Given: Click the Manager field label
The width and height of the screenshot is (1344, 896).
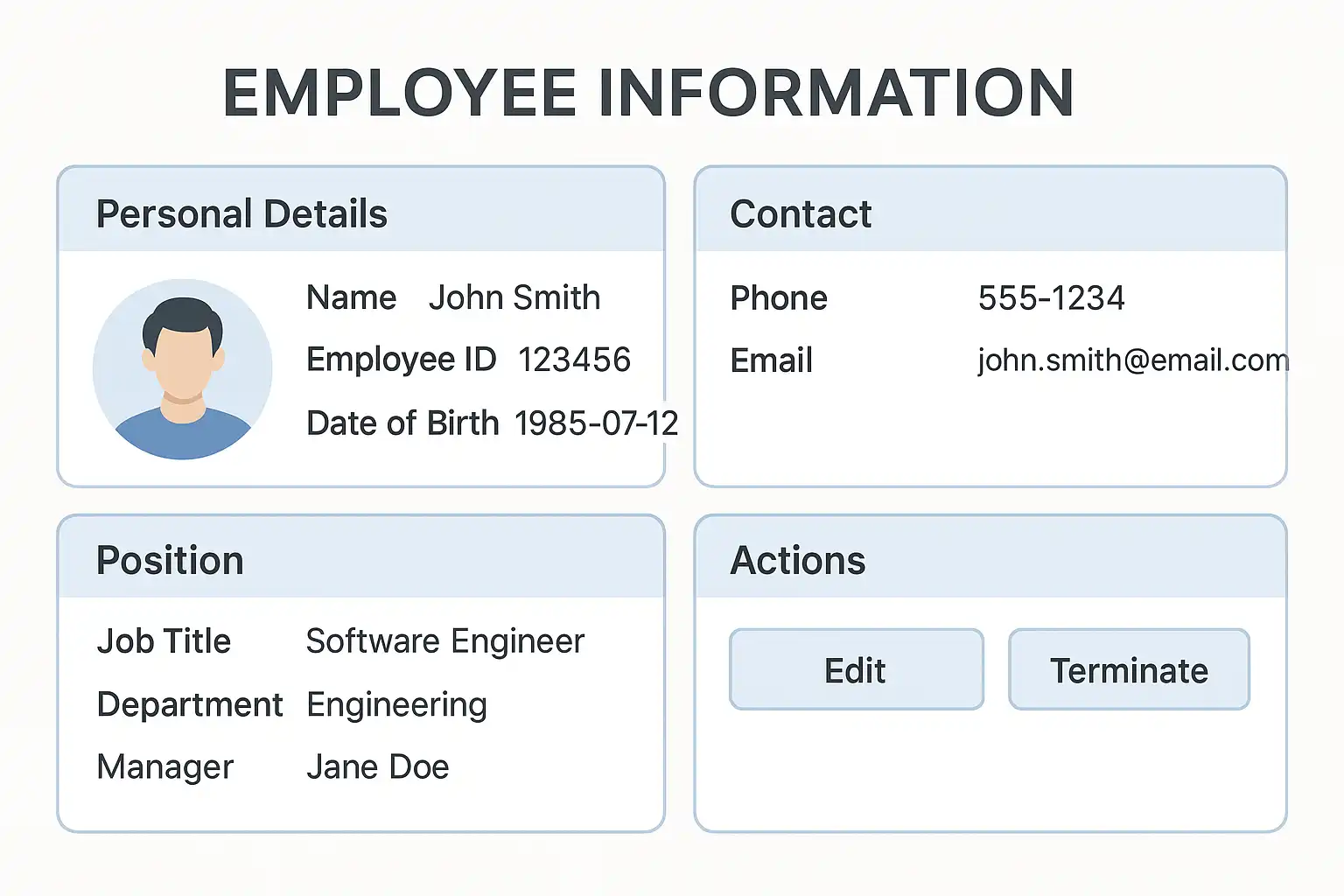Looking at the screenshot, I should 165,767.
